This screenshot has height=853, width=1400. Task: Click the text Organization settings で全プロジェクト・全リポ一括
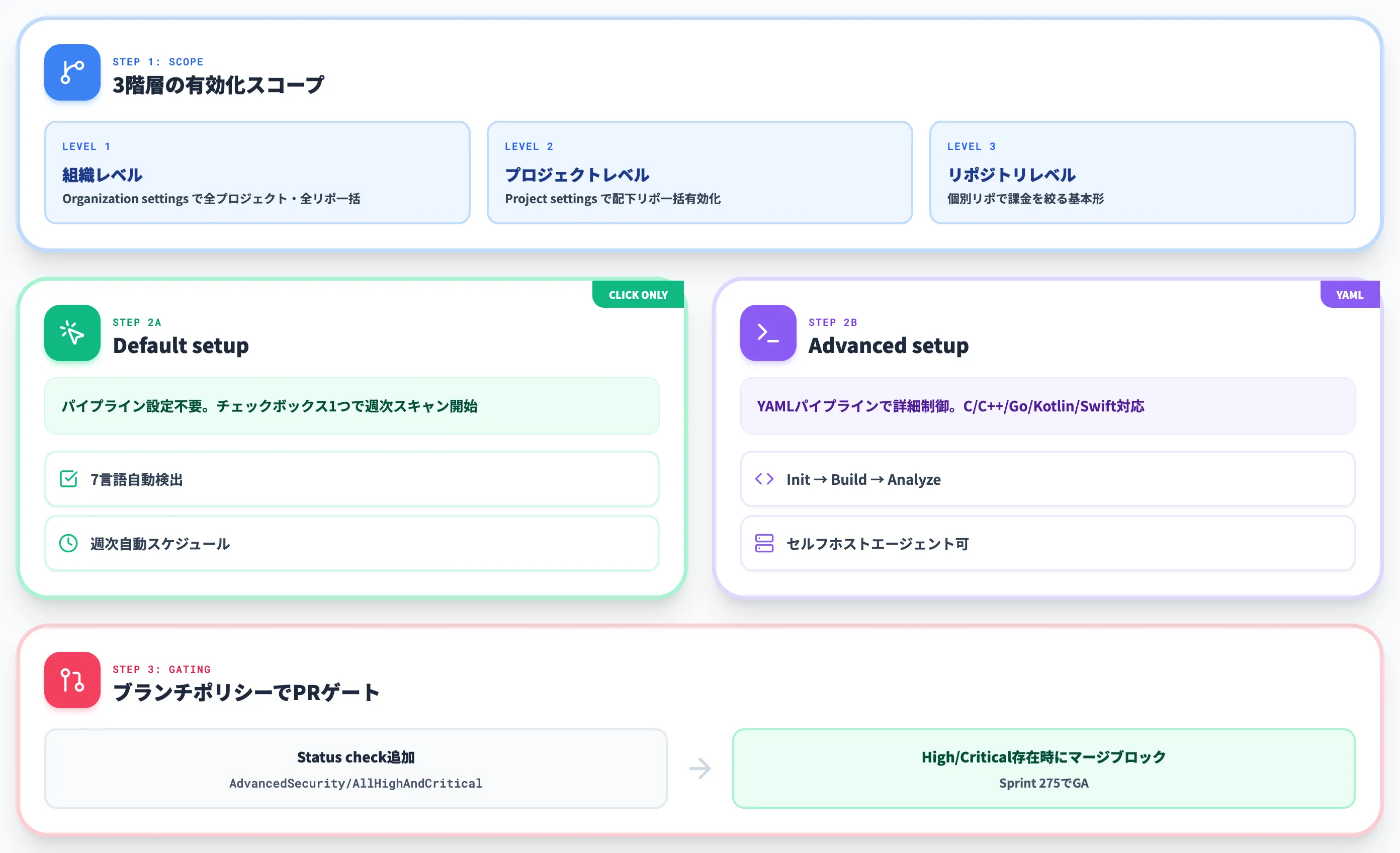click(211, 198)
